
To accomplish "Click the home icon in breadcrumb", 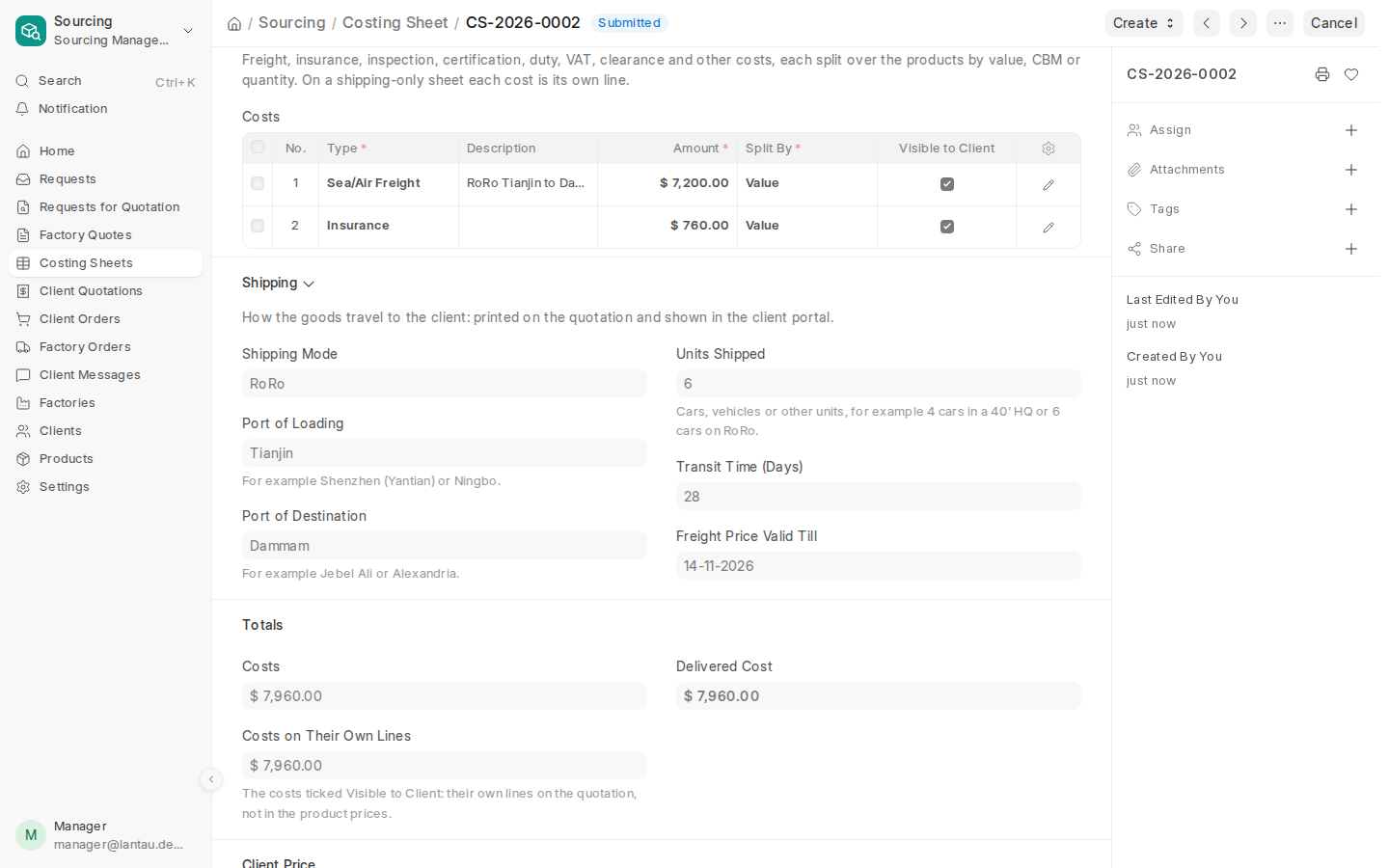I will [x=234, y=24].
